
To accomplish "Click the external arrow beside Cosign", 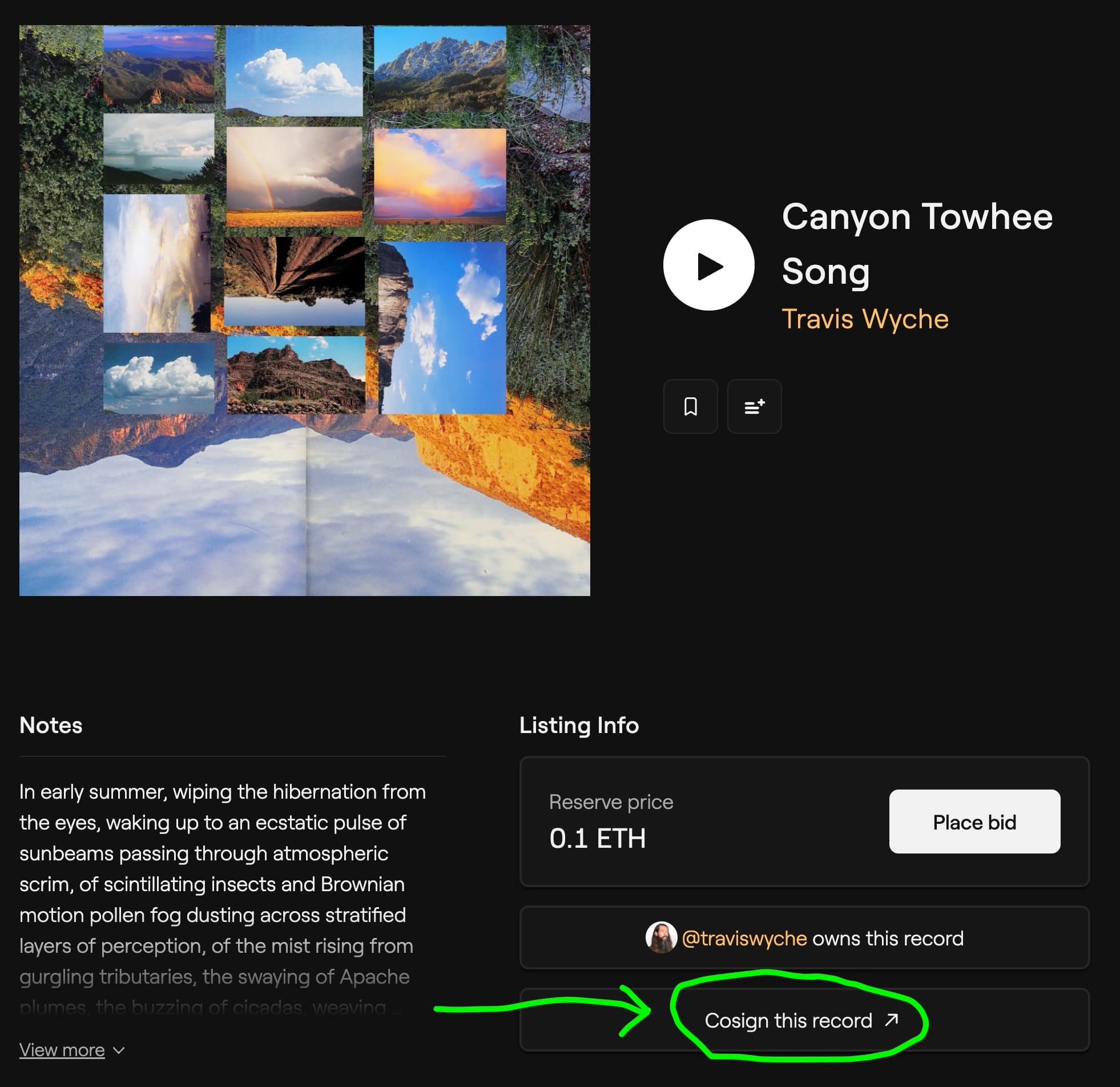I will (x=892, y=1020).
